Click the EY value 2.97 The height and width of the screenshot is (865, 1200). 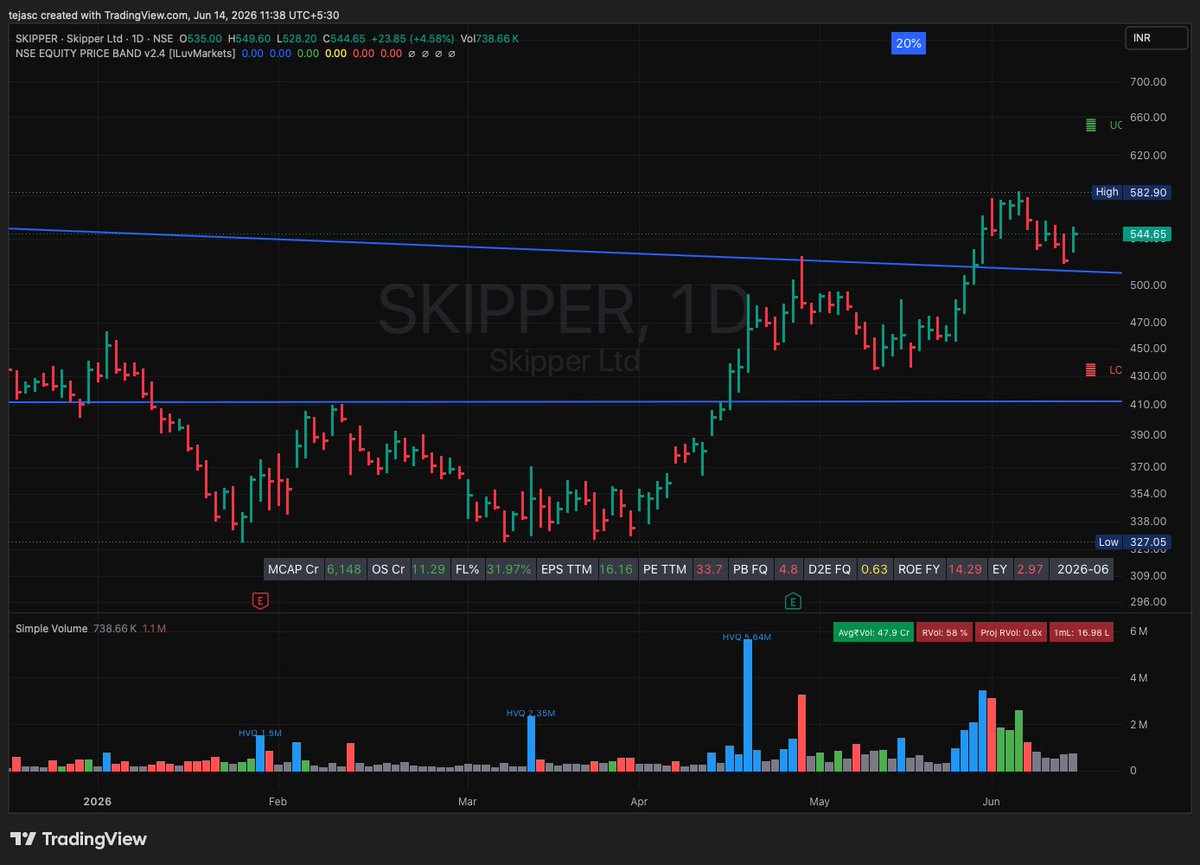(1029, 569)
